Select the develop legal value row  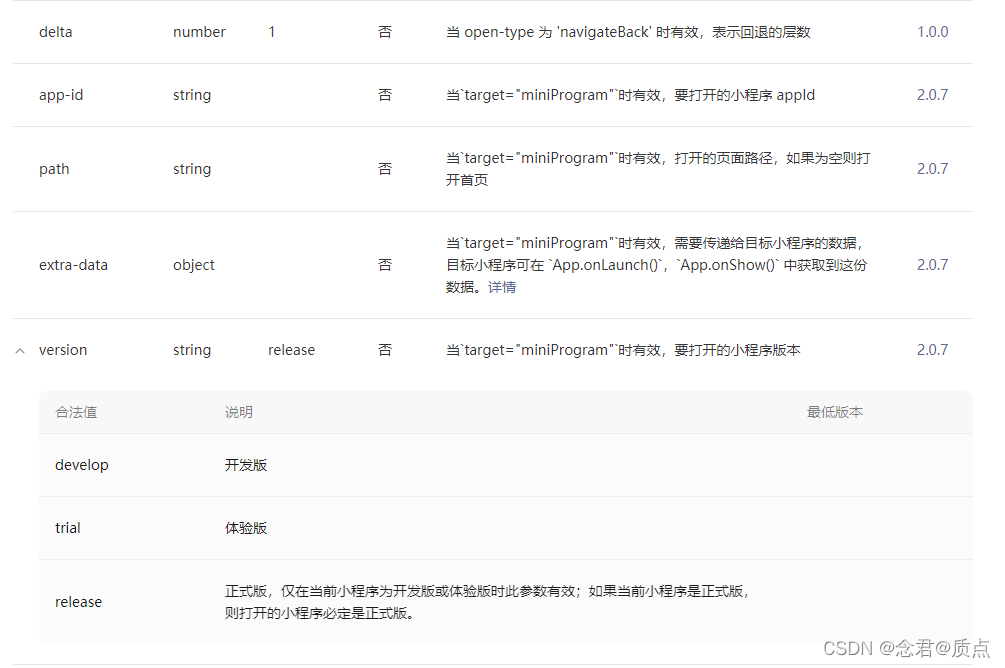point(81,464)
